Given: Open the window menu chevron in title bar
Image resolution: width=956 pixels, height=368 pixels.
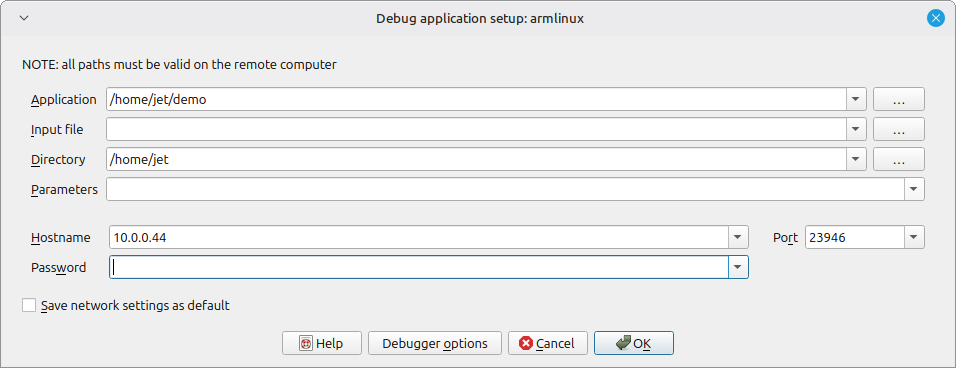Looking at the screenshot, I should (x=24, y=18).
